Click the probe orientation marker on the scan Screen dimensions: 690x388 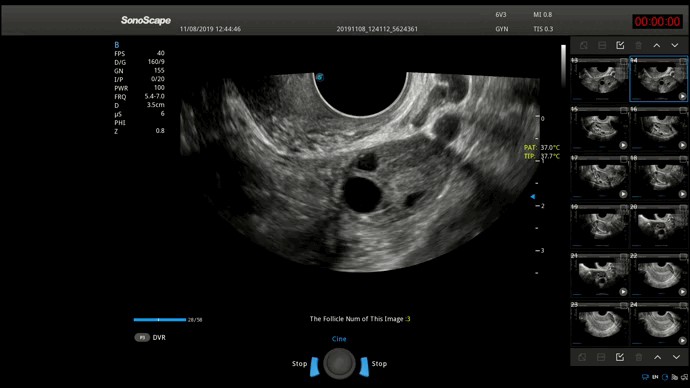pyautogui.click(x=320, y=77)
